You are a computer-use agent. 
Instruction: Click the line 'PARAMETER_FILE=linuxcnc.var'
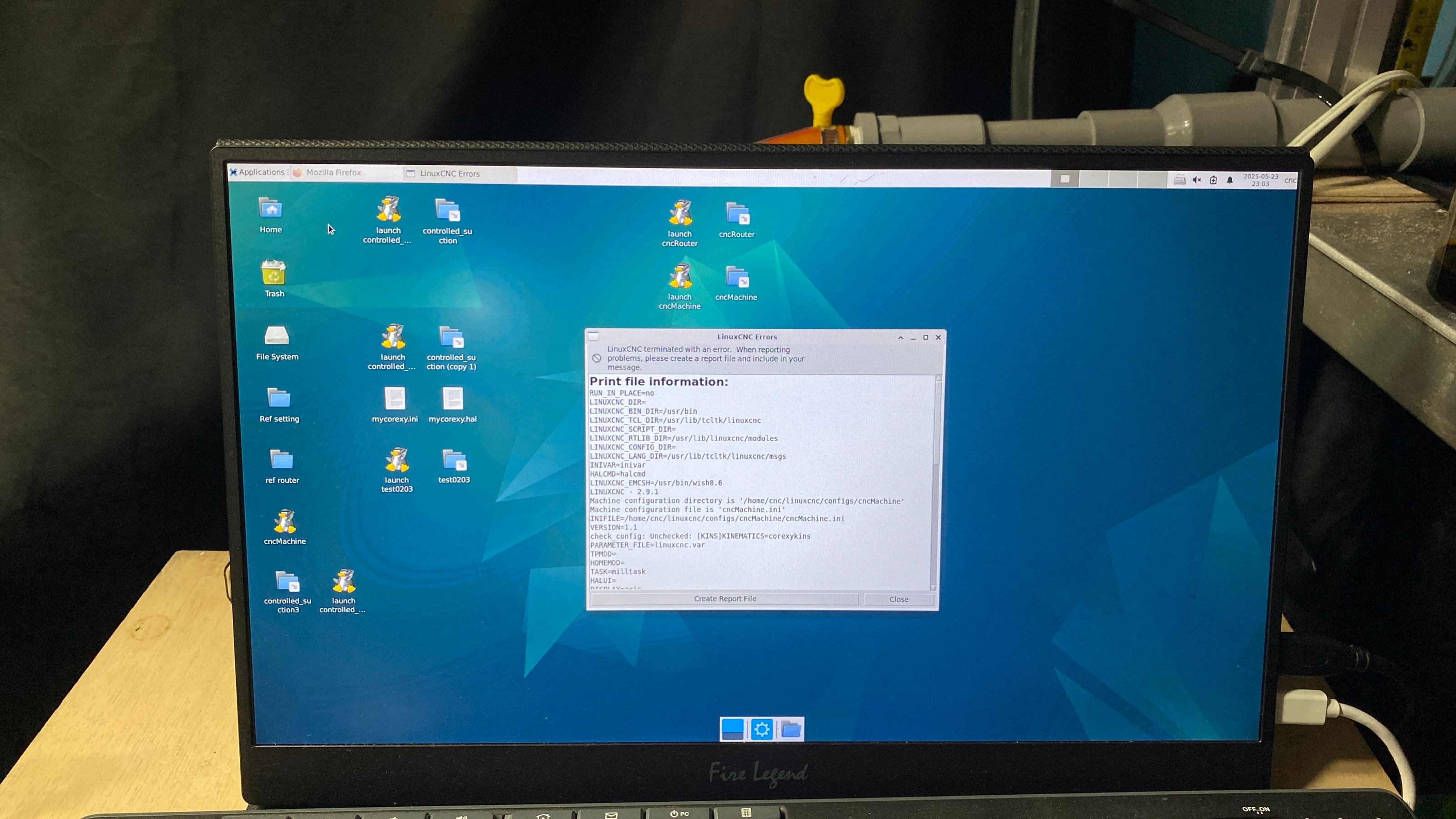[x=647, y=545]
